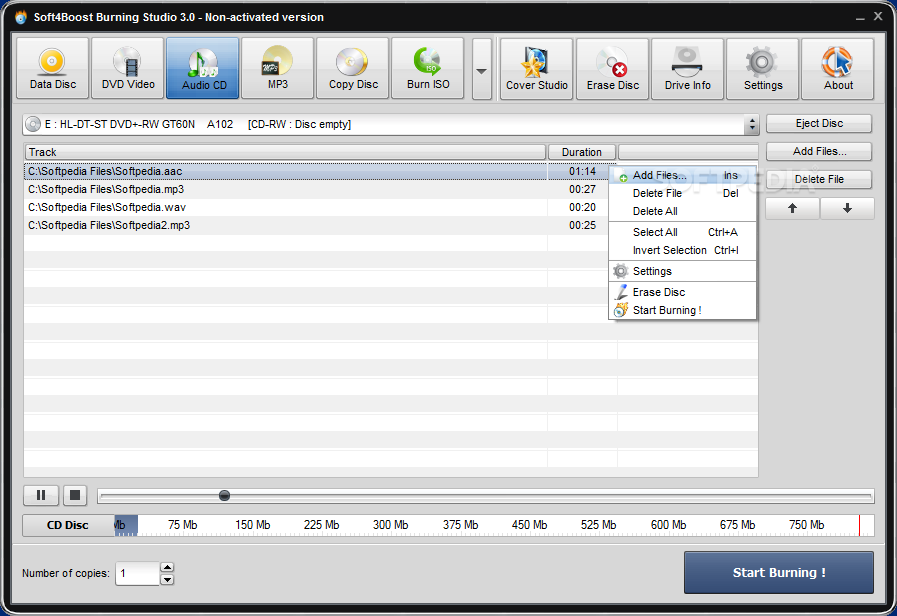The height and width of the screenshot is (616, 897).
Task: Click the Number of copies field
Action: [x=137, y=573]
